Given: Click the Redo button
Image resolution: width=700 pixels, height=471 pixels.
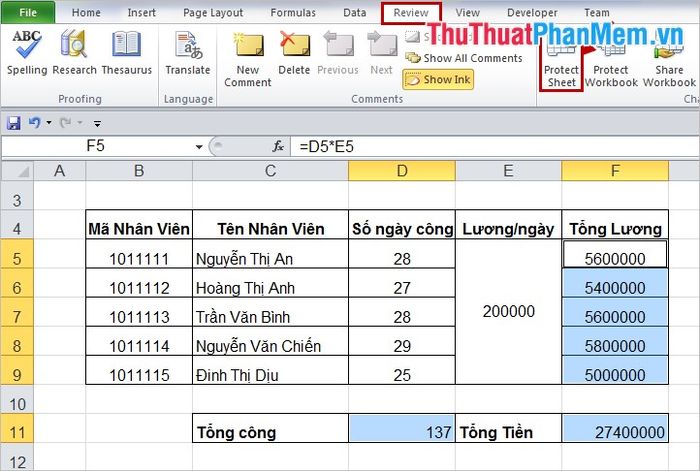Looking at the screenshot, I should (x=66, y=122).
